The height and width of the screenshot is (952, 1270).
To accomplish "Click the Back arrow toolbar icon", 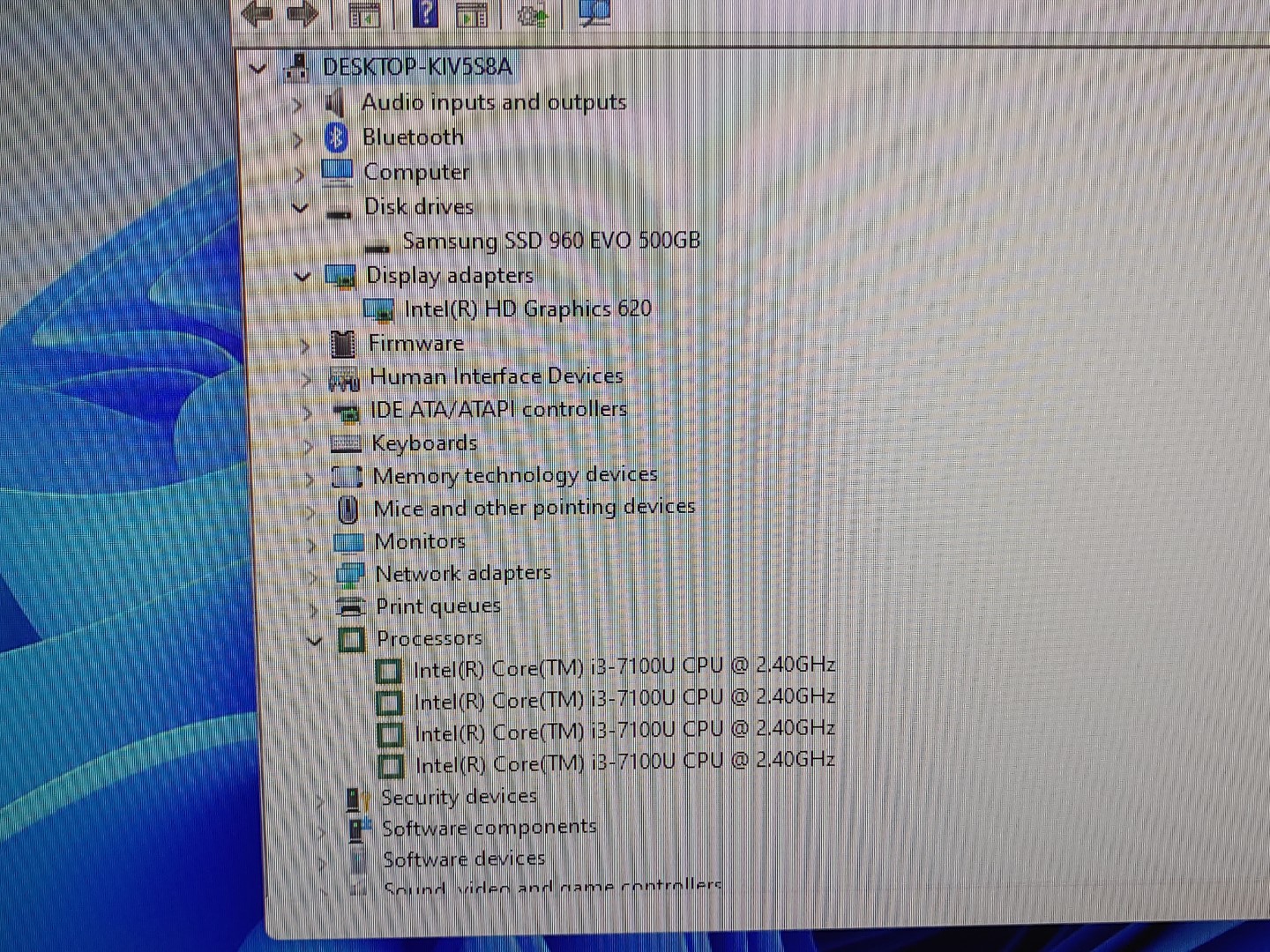I will 257,13.
